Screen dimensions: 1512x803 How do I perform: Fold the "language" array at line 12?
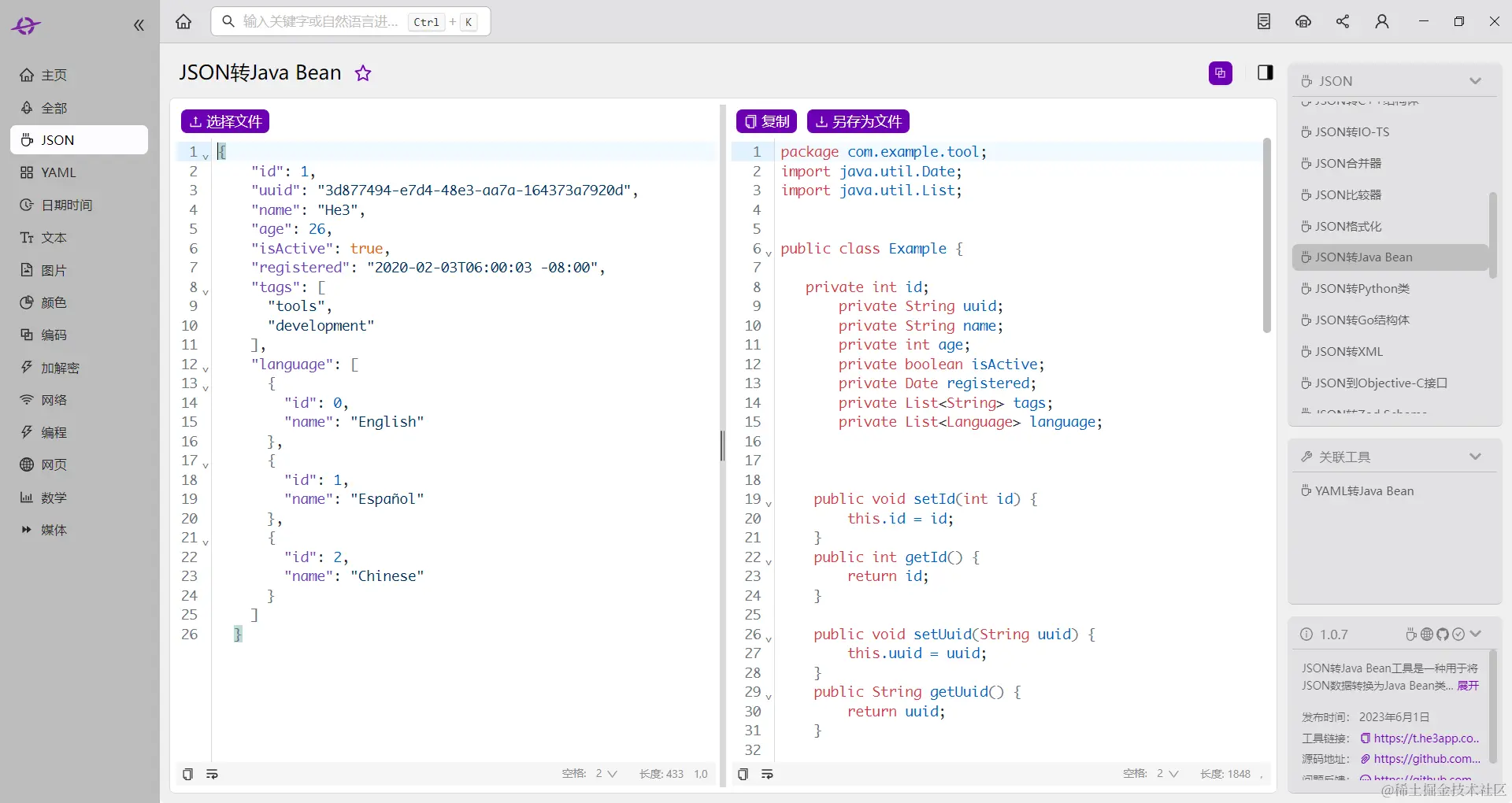pyautogui.click(x=206, y=368)
